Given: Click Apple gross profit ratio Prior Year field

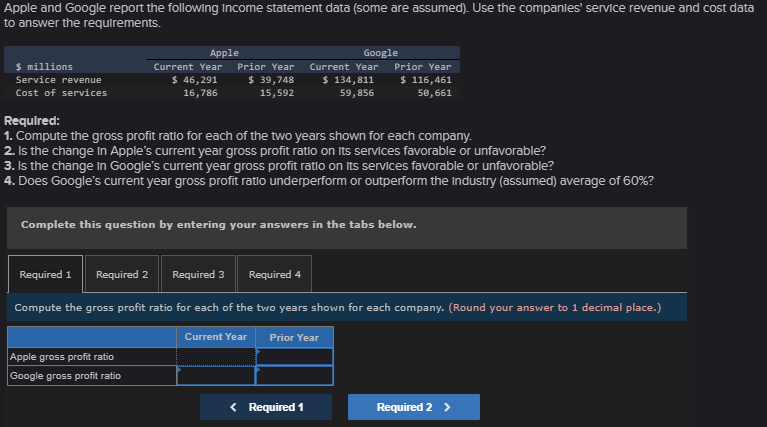Looking at the screenshot, I should (x=294, y=357).
